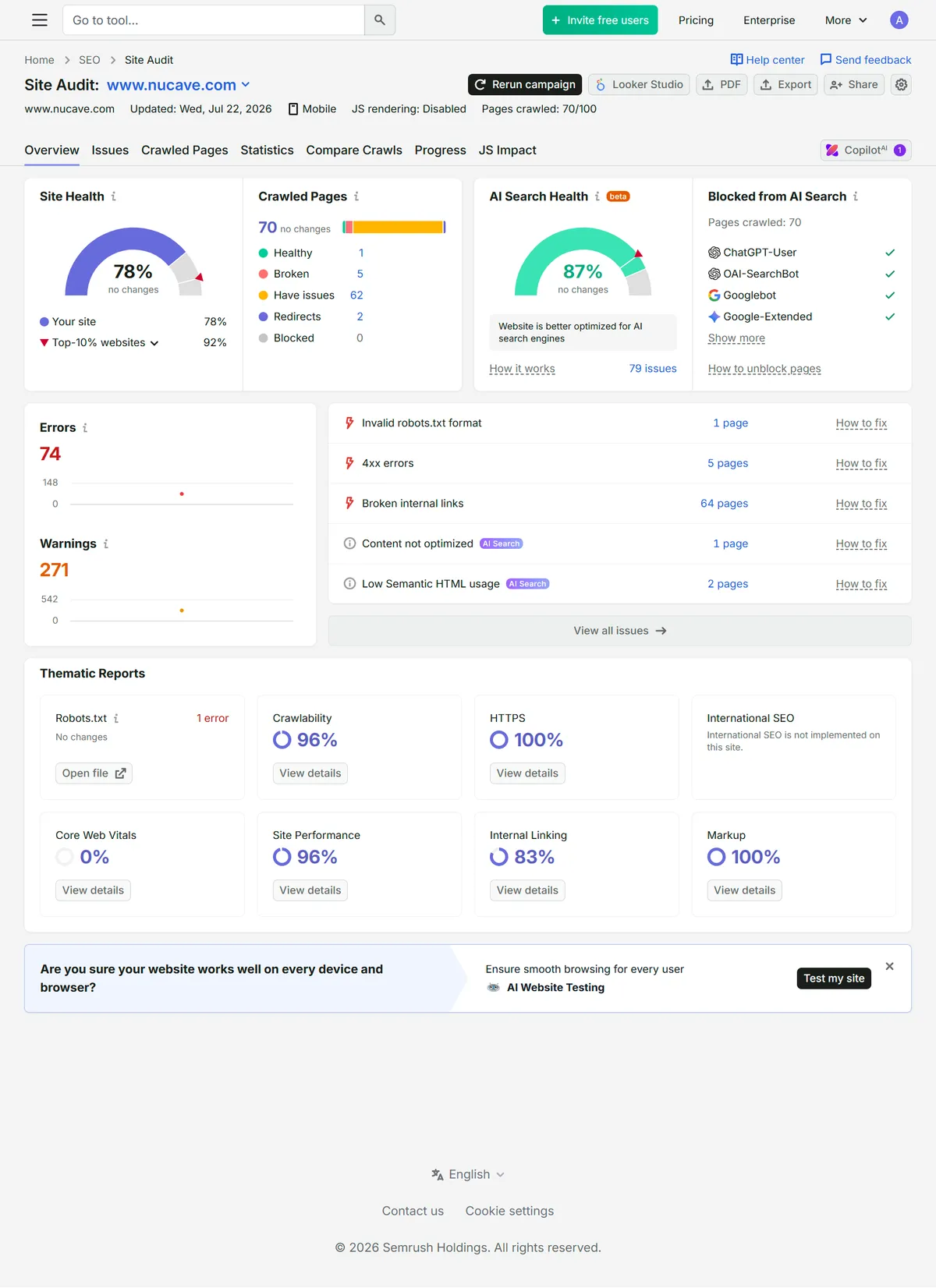This screenshot has width=936, height=1288.
Task: Click Invite free users button
Action: tap(600, 20)
